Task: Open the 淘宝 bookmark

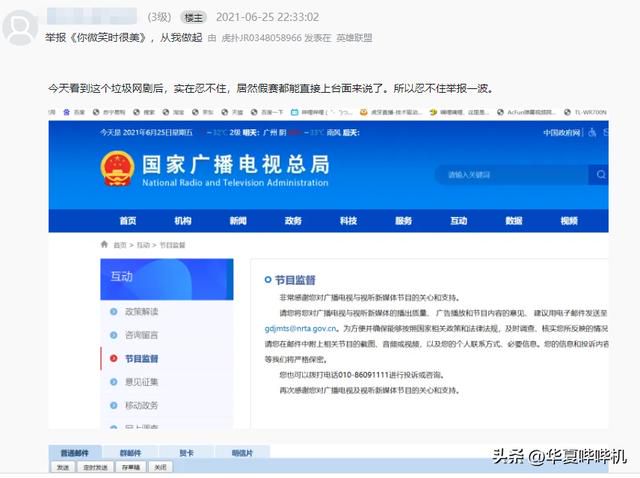Action: [x=174, y=112]
